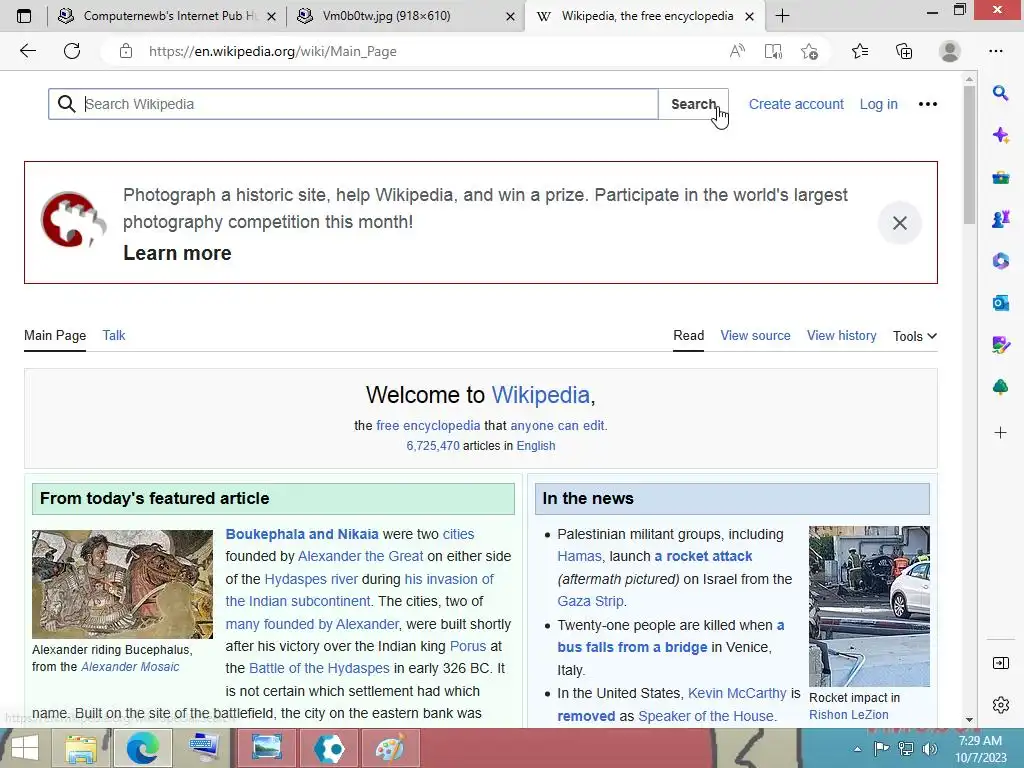Open Kevin McCarthy link
This screenshot has height=768, width=1024.
click(737, 694)
